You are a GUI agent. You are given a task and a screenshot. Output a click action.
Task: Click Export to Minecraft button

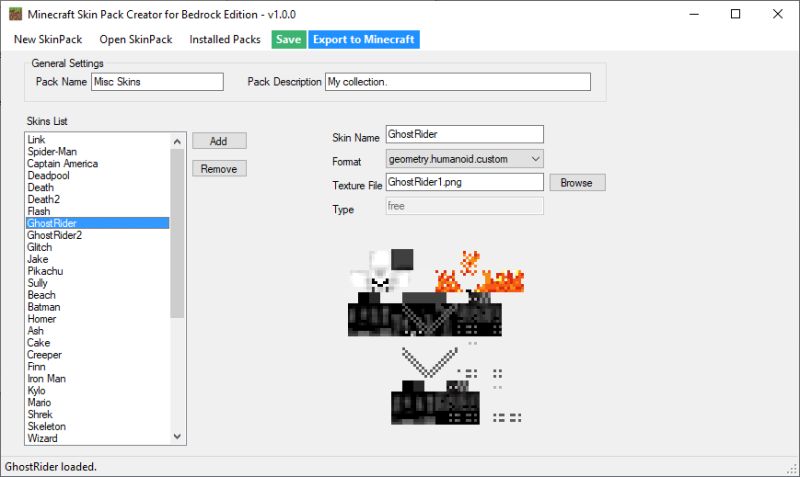pyautogui.click(x=364, y=39)
